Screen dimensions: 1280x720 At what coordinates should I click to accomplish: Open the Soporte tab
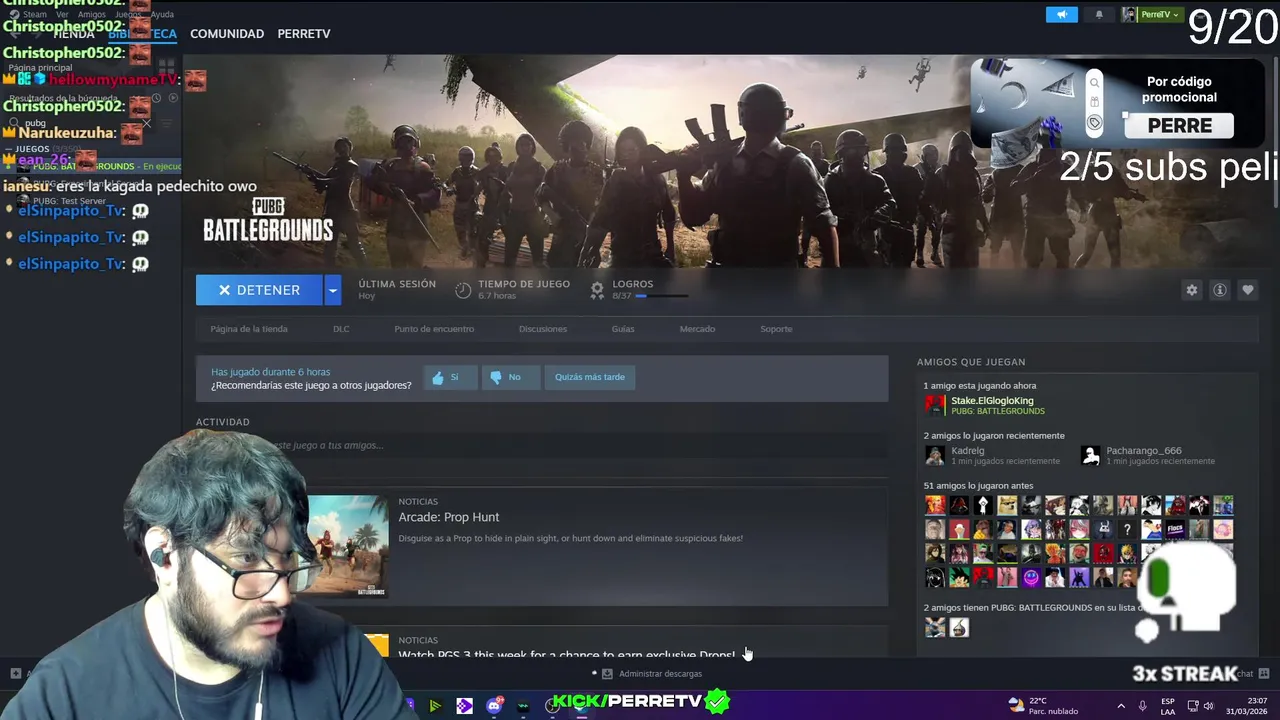coord(776,329)
